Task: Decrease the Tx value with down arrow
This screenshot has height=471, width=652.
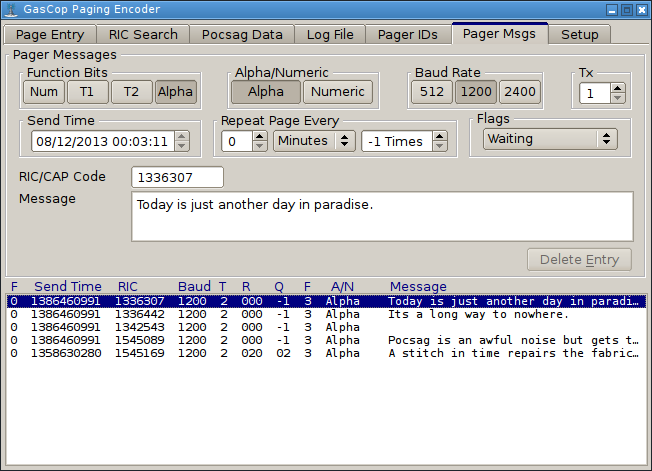Action: coord(618,98)
